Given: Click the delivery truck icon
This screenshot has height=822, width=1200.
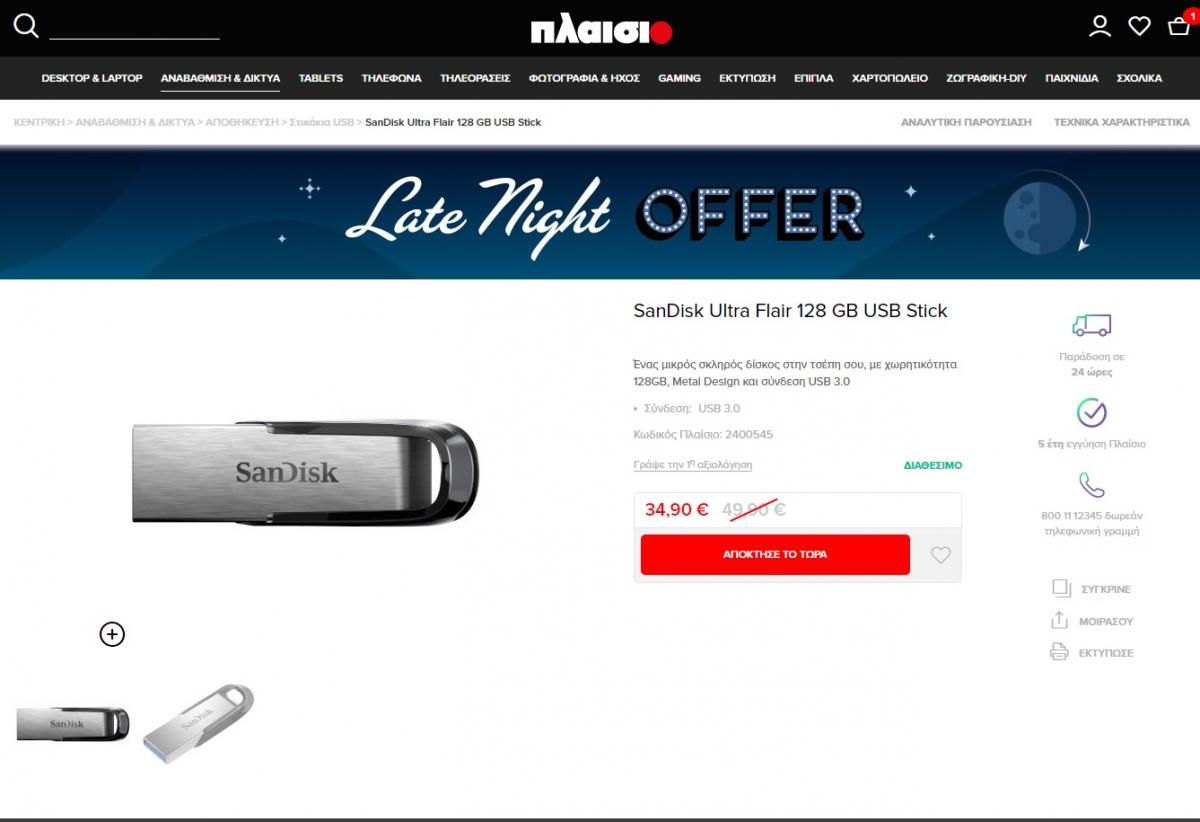Looking at the screenshot, I should (x=1091, y=325).
